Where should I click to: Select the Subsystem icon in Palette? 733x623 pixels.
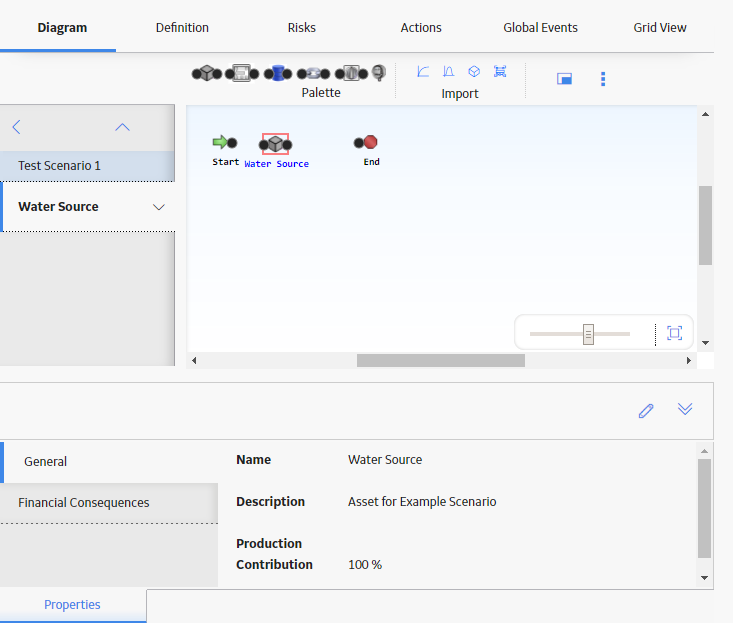coord(242,73)
